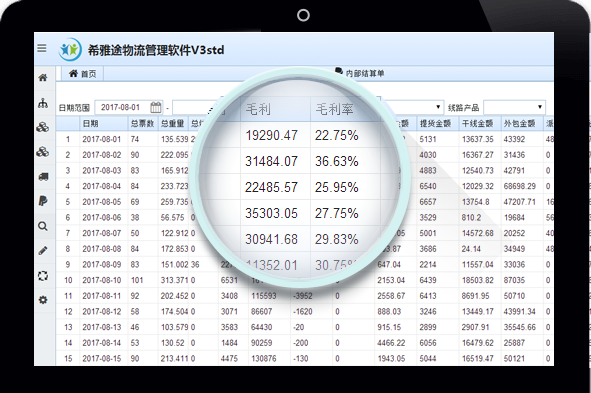The image size is (591, 393).
Task: Open calendar picker for start date
Action: point(156,107)
